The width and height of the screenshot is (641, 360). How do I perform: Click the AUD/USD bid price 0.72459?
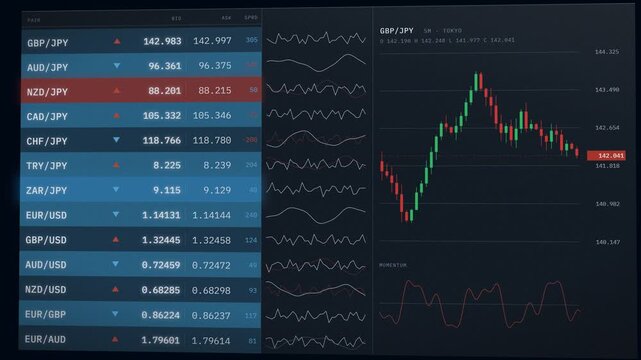coord(161,265)
